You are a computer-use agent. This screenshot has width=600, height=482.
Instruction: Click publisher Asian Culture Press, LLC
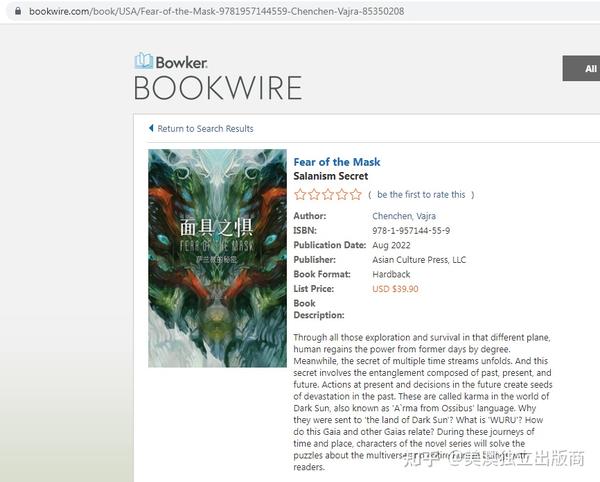[x=419, y=260]
